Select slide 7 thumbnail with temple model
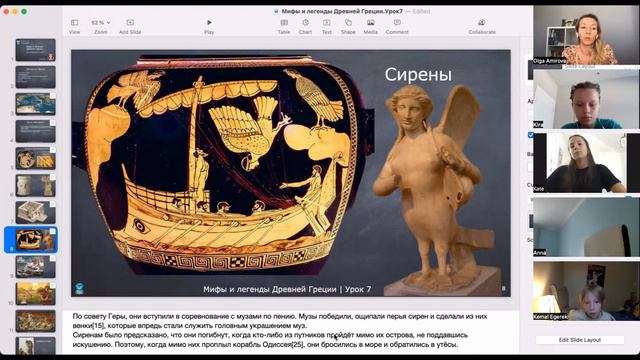 click(x=36, y=212)
